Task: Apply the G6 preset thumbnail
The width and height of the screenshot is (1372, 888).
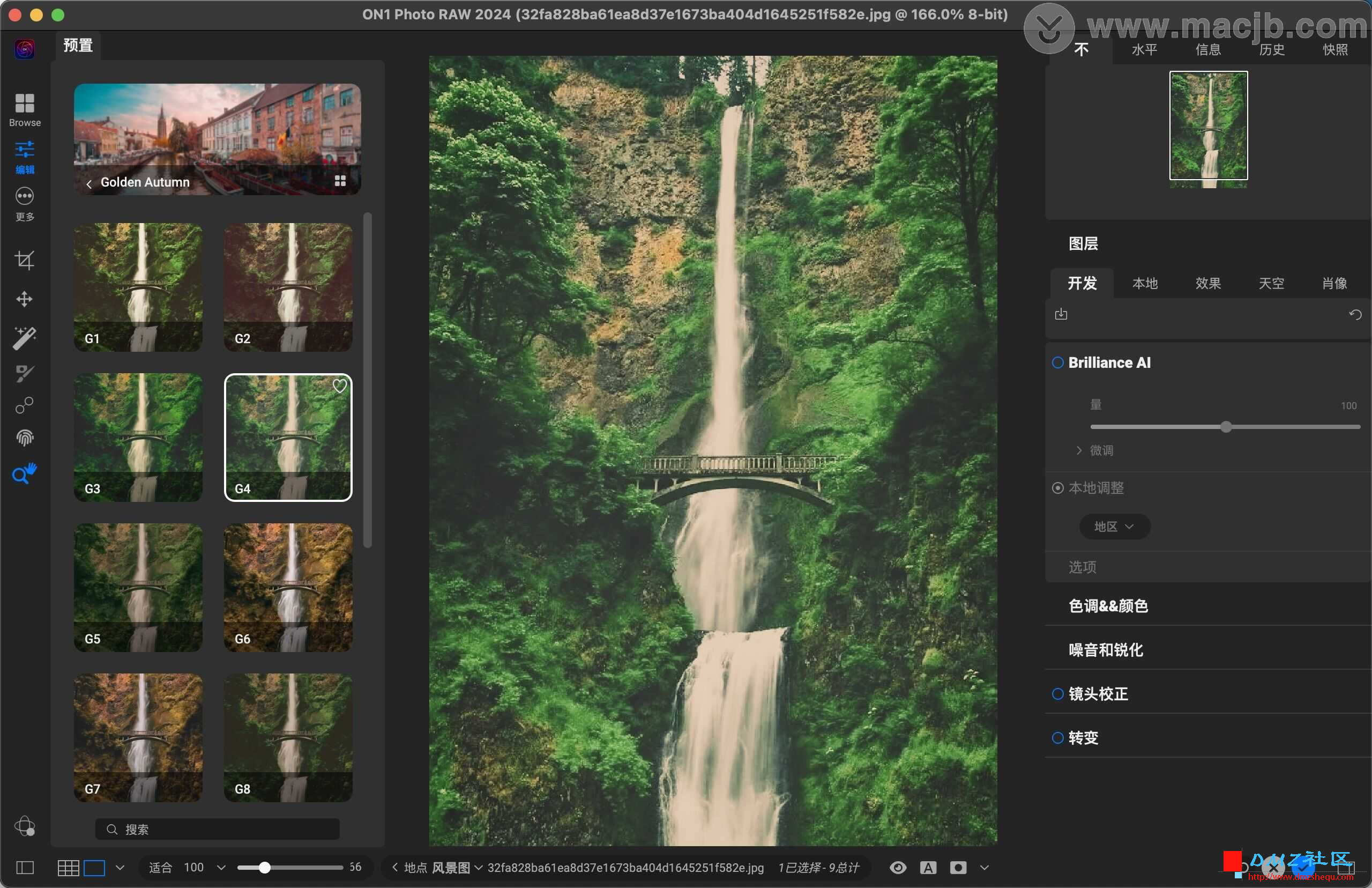Action: (x=288, y=588)
